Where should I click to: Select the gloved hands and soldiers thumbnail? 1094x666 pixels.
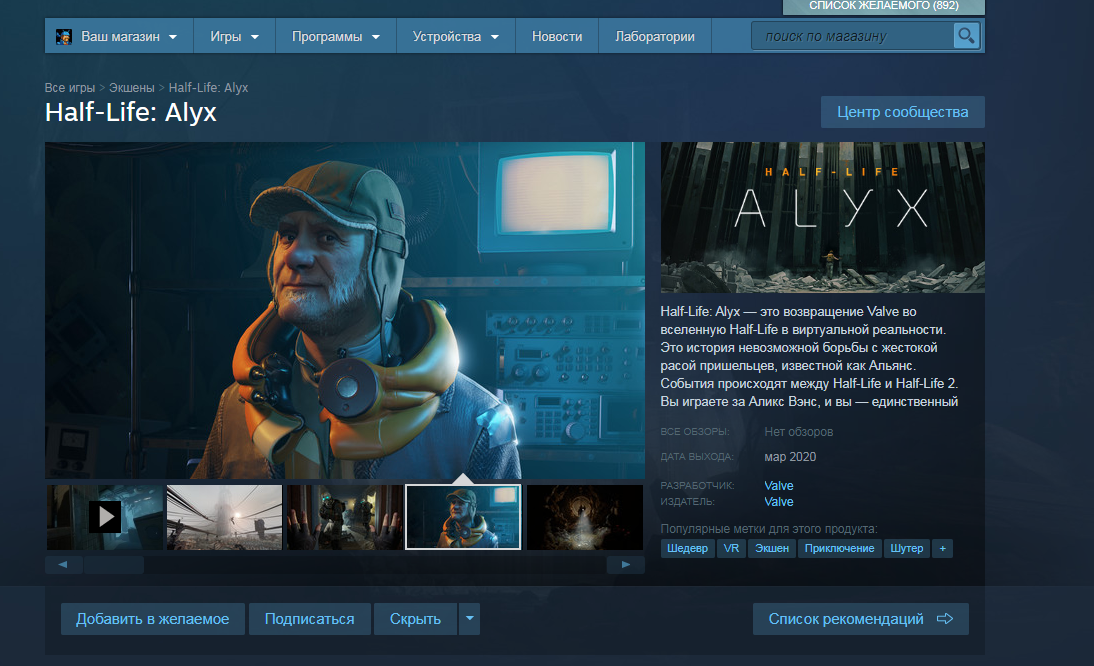coord(345,517)
